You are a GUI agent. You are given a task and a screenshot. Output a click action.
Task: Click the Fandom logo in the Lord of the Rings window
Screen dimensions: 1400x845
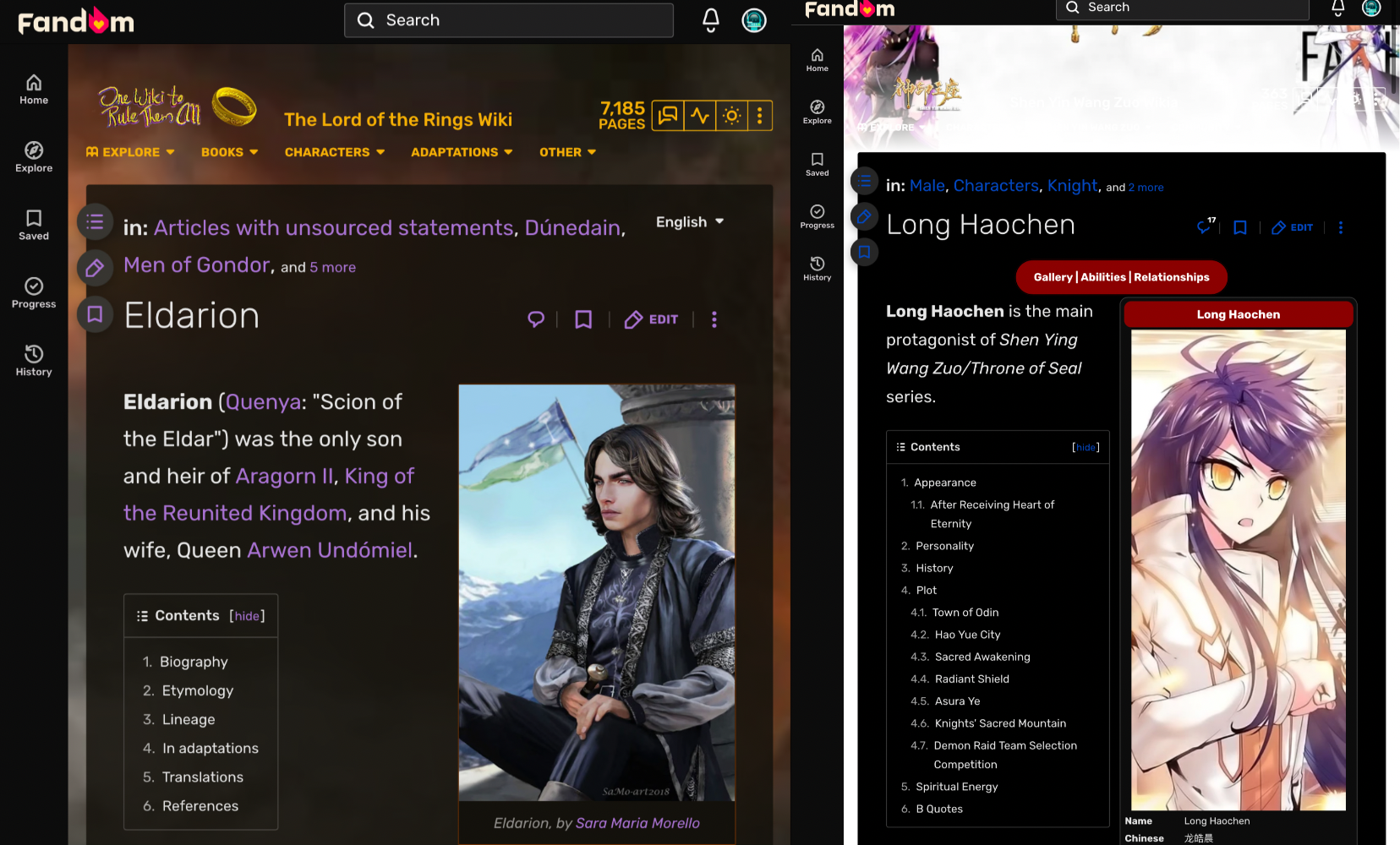[x=76, y=20]
